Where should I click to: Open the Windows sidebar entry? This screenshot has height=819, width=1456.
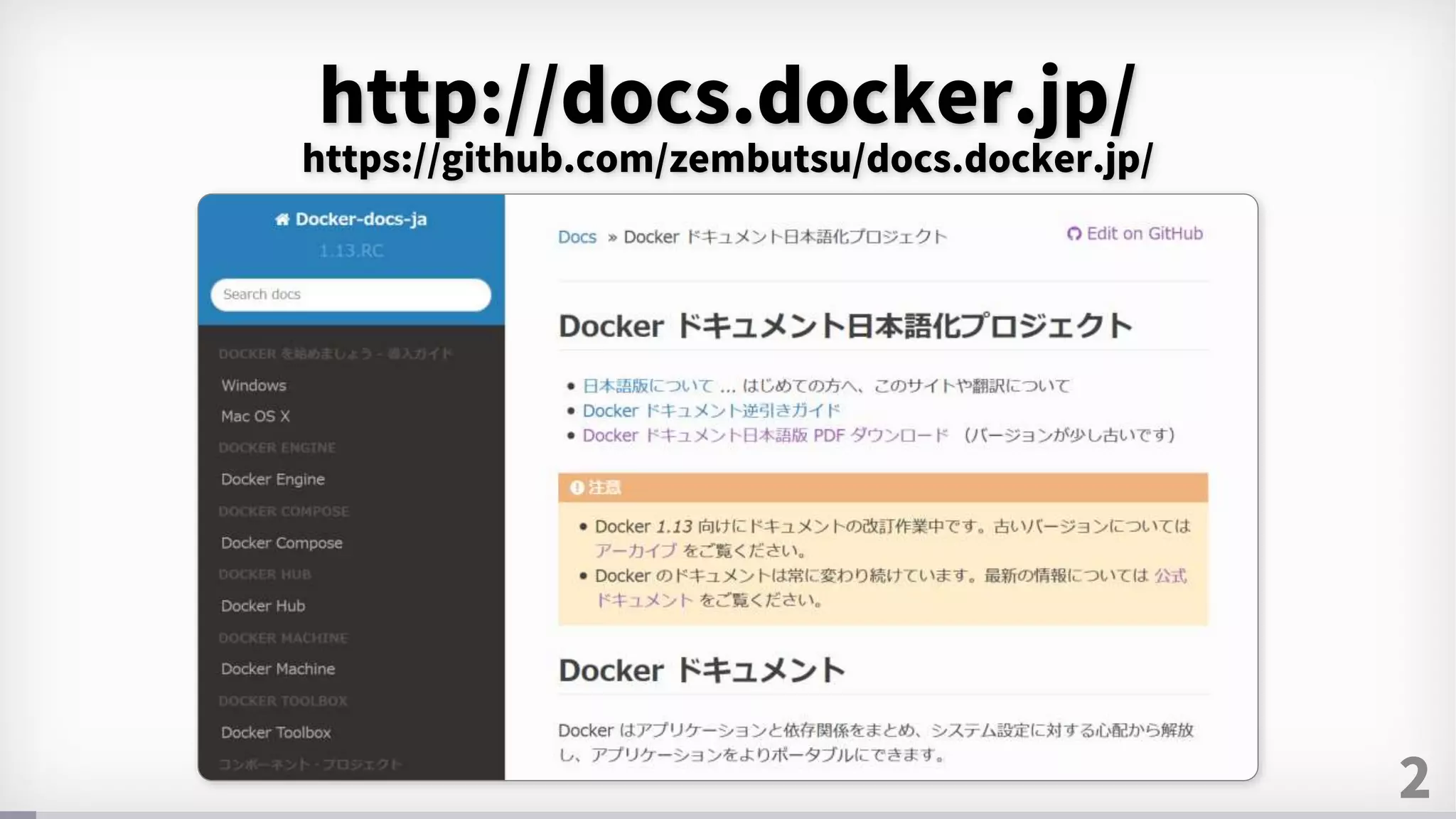254,385
